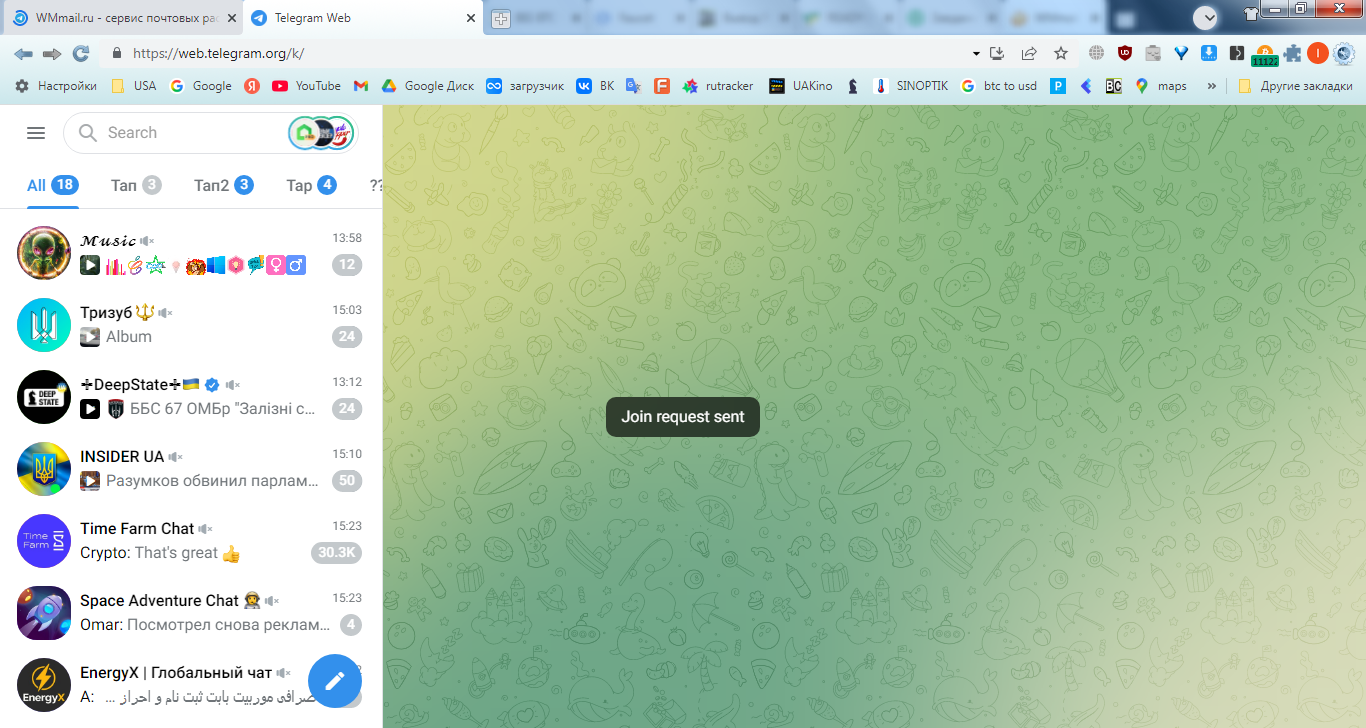Image resolution: width=1366 pixels, height=728 pixels.
Task: Go back in browser history
Action: point(24,53)
